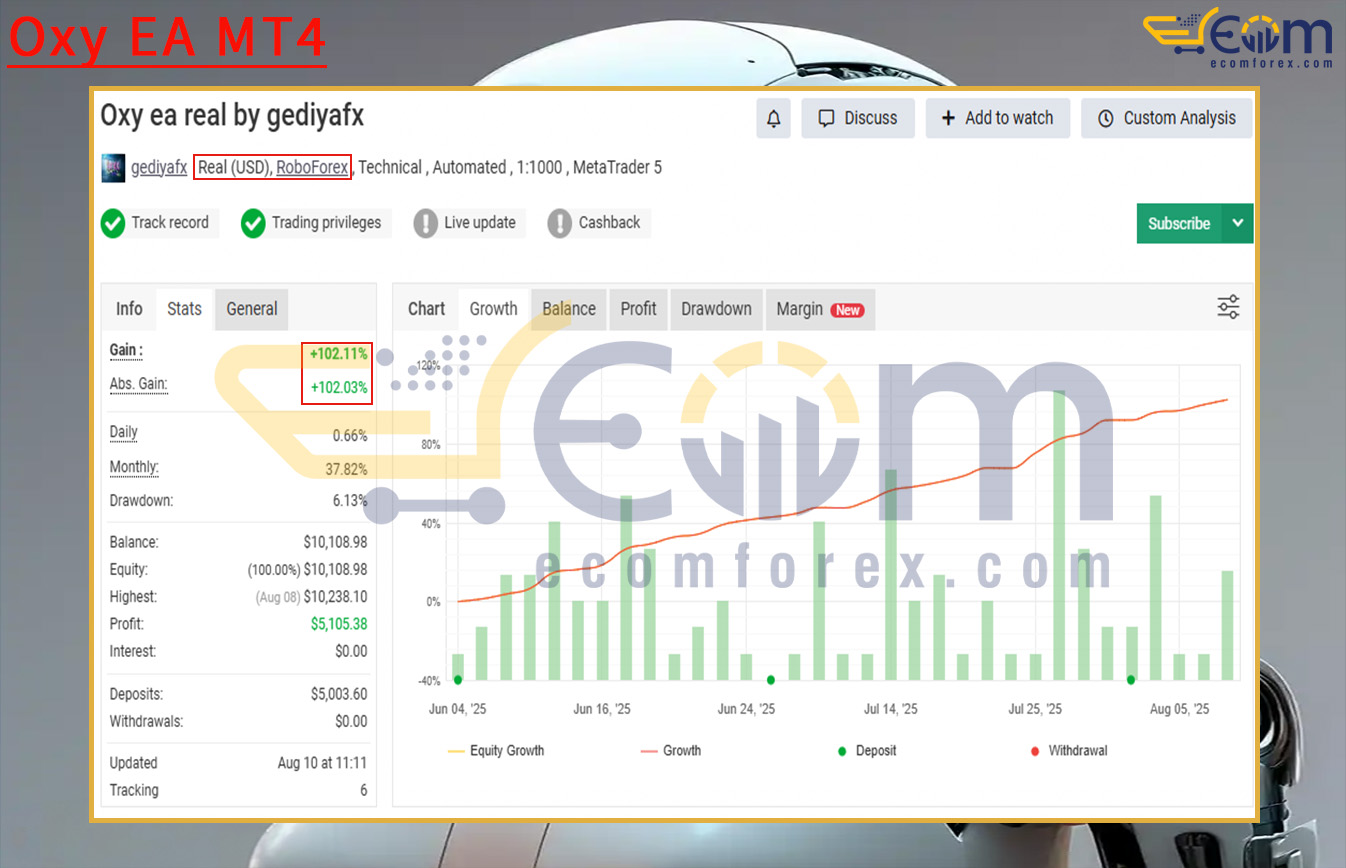The image size is (1346, 868).
Task: Click the Subscribe button
Action: coord(1179,224)
